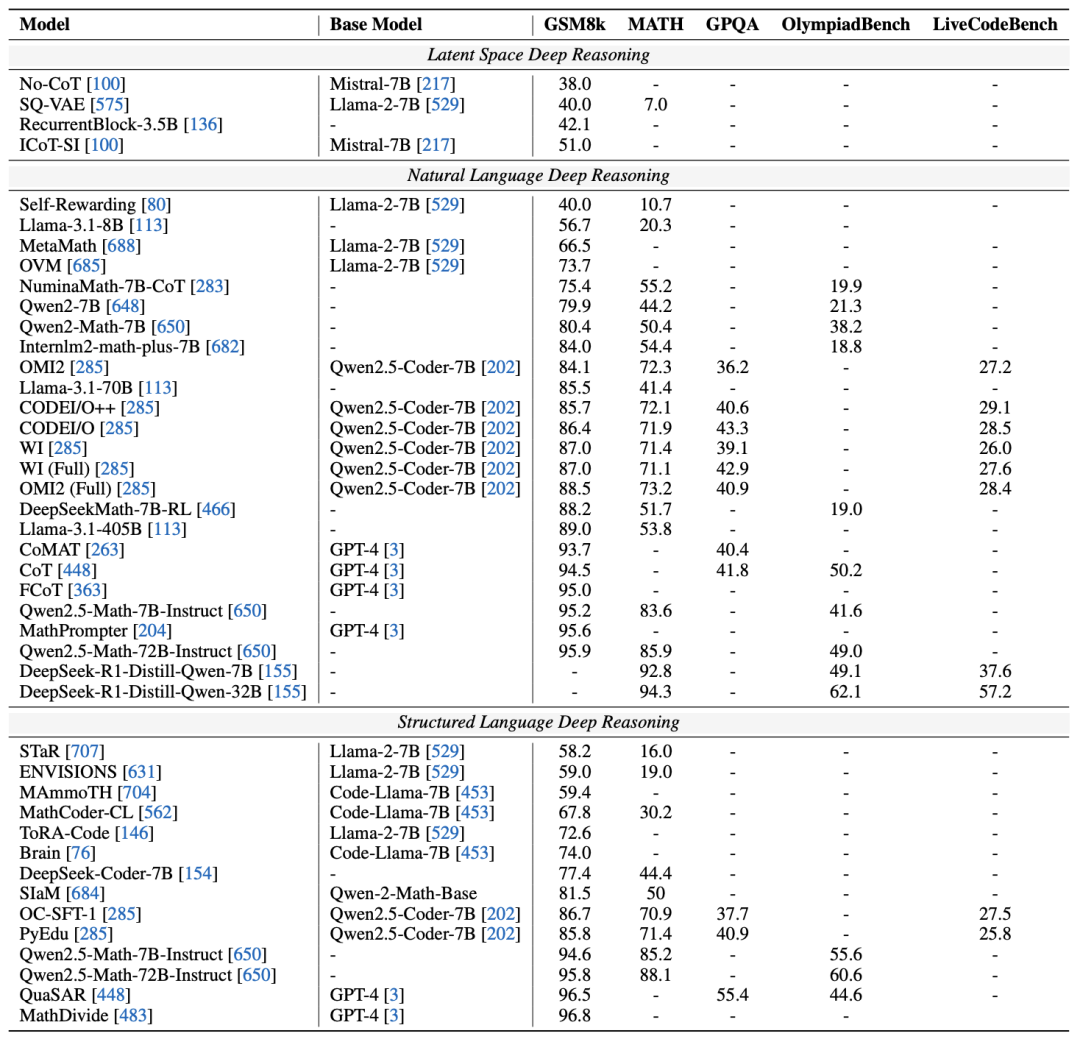Screen dimensions: 1080x1039
Task: Select the OlympiadBench value '38.2' for Qwen2-Math-7B
Action: tap(846, 327)
